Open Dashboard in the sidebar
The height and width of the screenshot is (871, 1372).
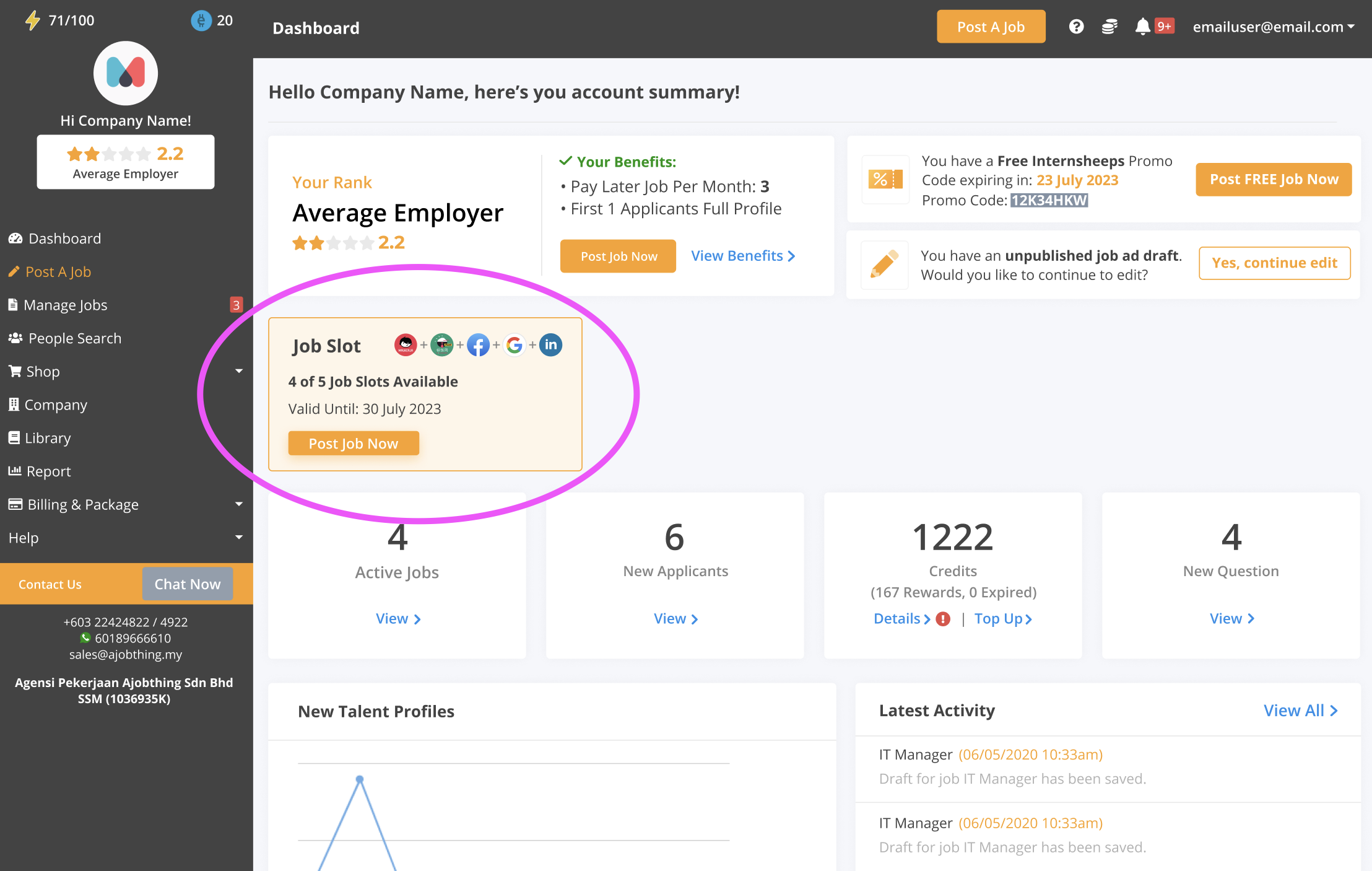(64, 239)
